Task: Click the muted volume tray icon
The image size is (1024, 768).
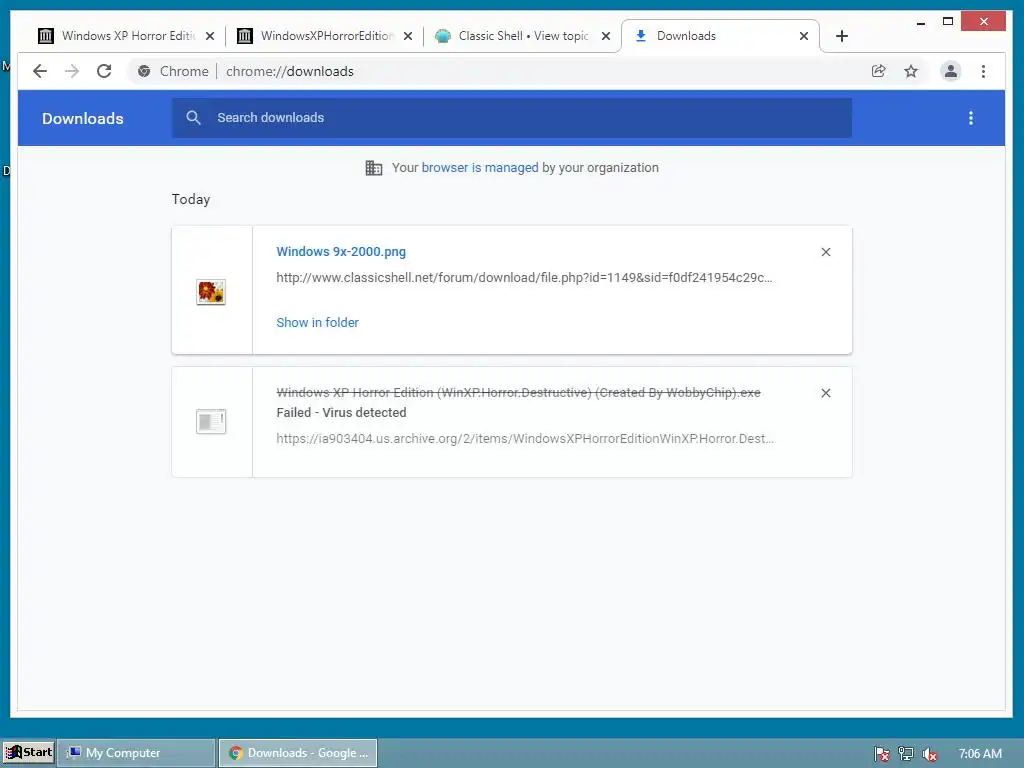Action: (930, 754)
